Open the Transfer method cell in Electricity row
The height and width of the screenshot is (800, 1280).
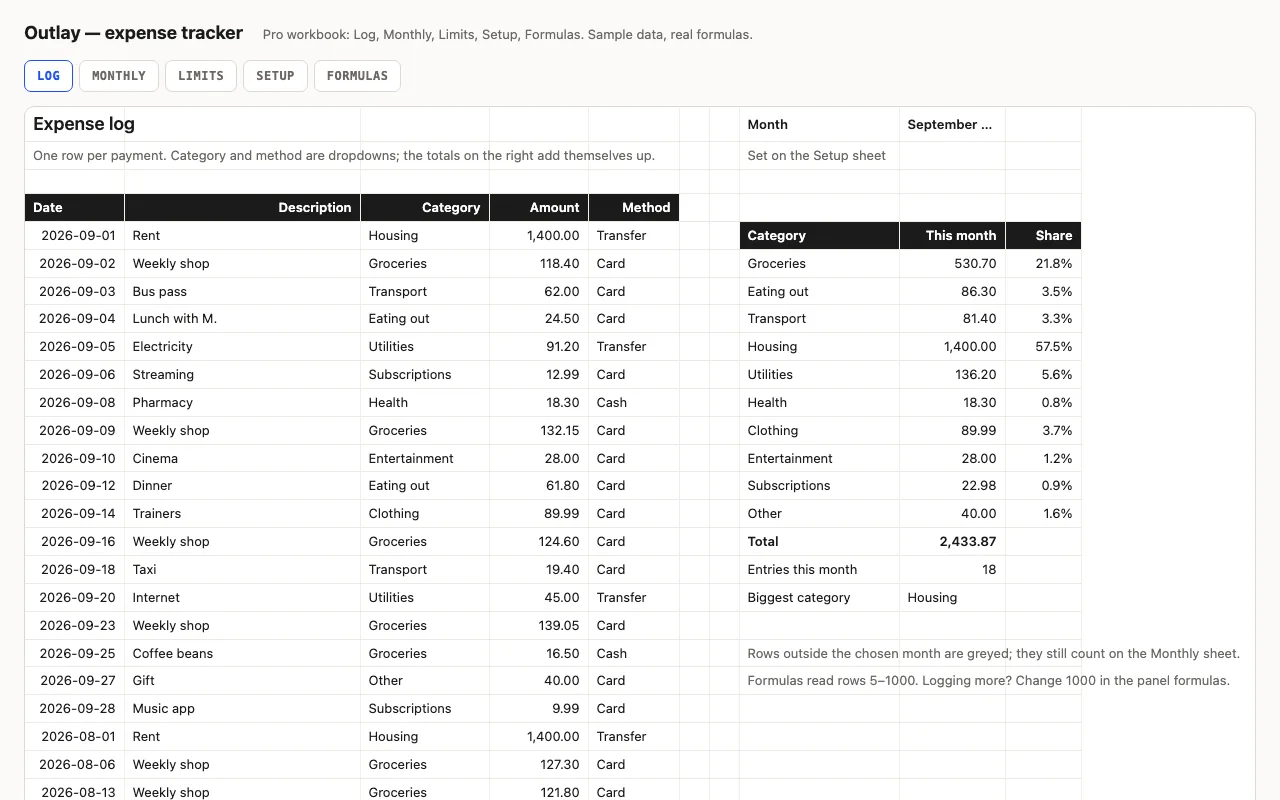click(x=634, y=347)
